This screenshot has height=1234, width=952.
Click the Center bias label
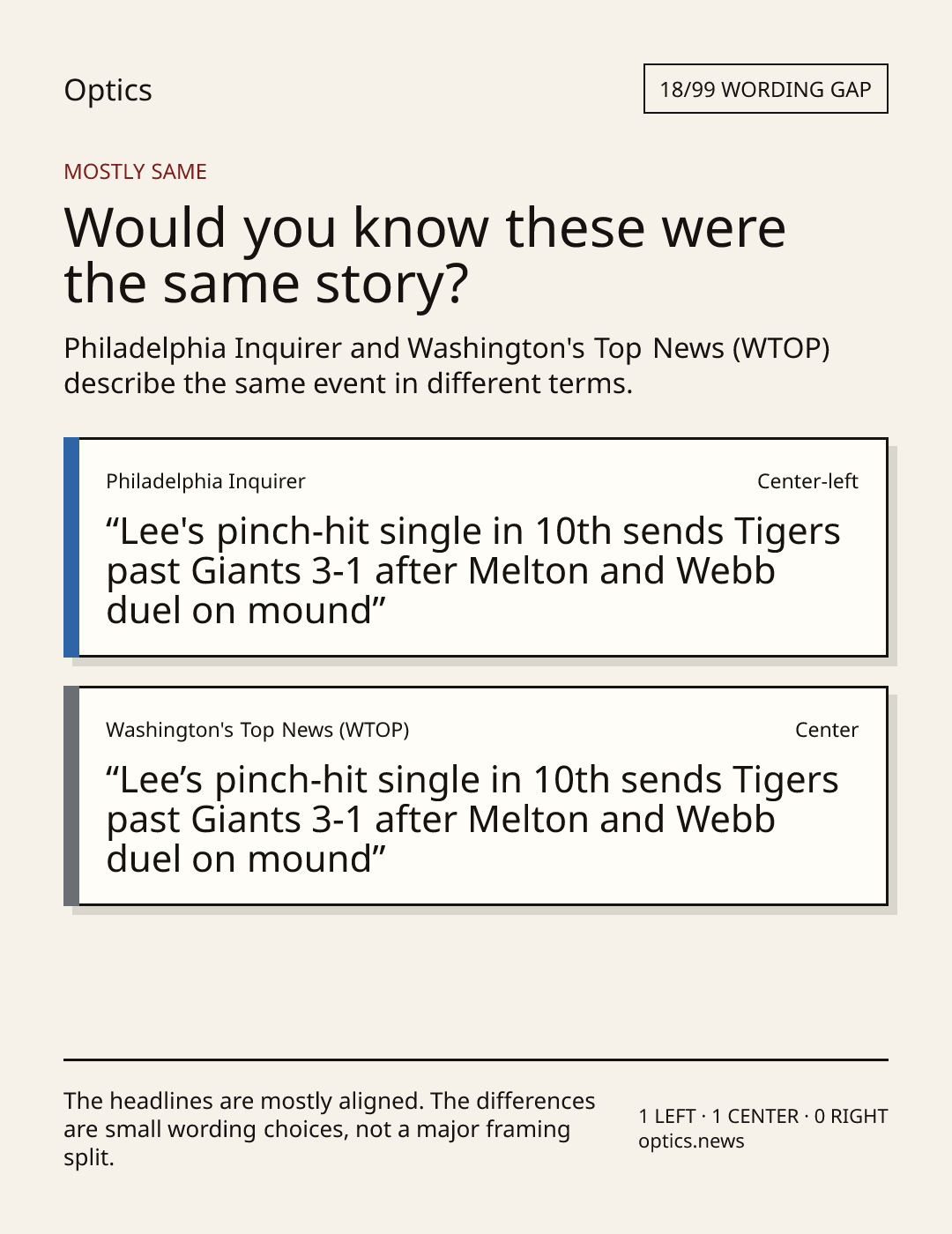[x=827, y=730]
